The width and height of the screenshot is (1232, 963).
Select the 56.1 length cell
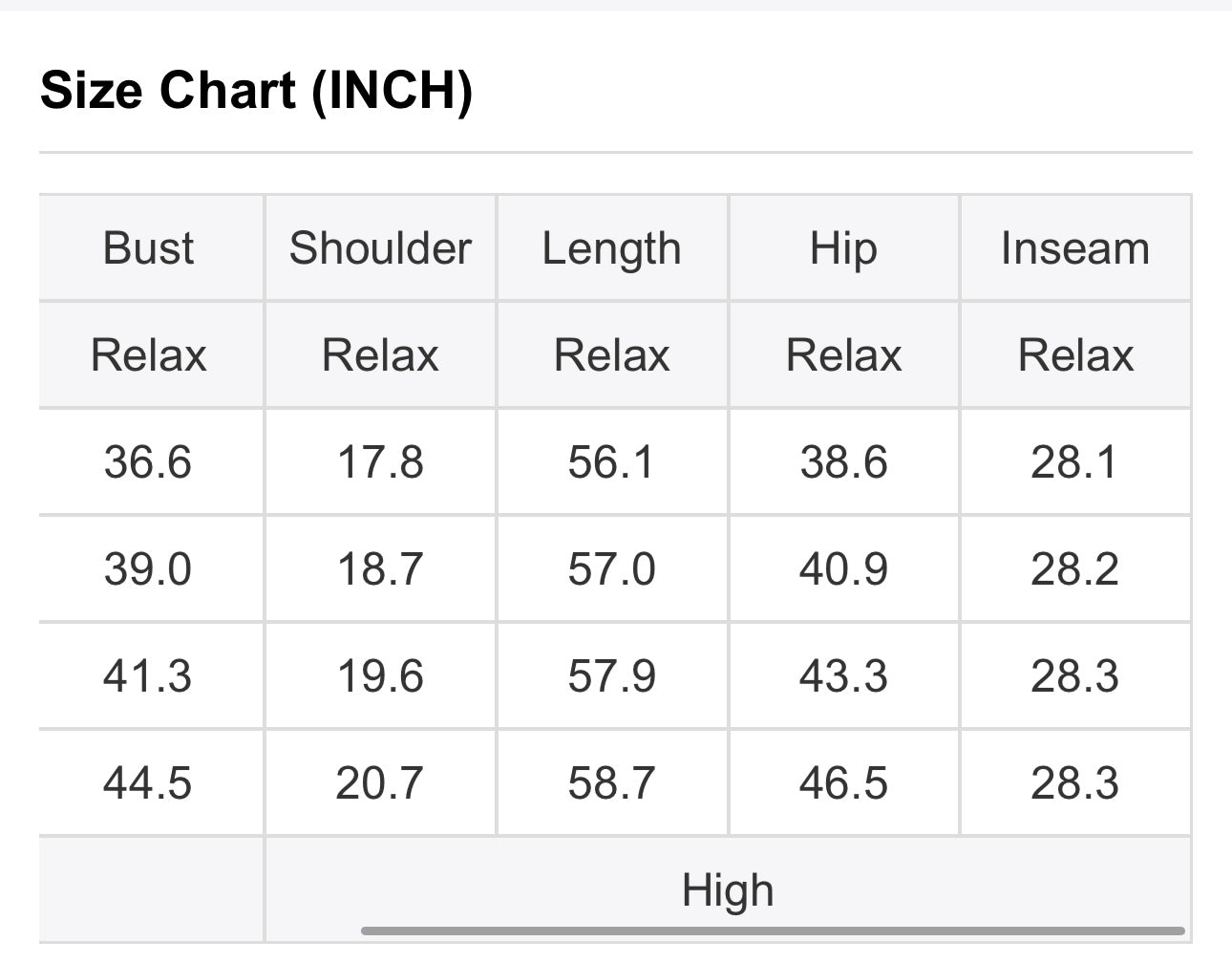coord(611,462)
